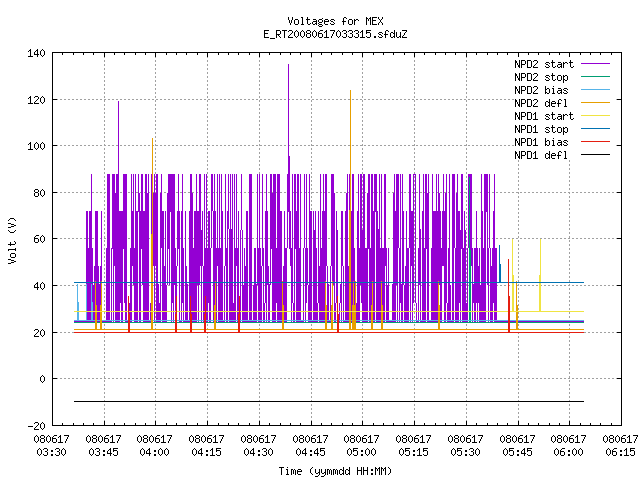Click the -20 y-axis tick label
Viewport: 640px width, 480px height.
coord(36,426)
